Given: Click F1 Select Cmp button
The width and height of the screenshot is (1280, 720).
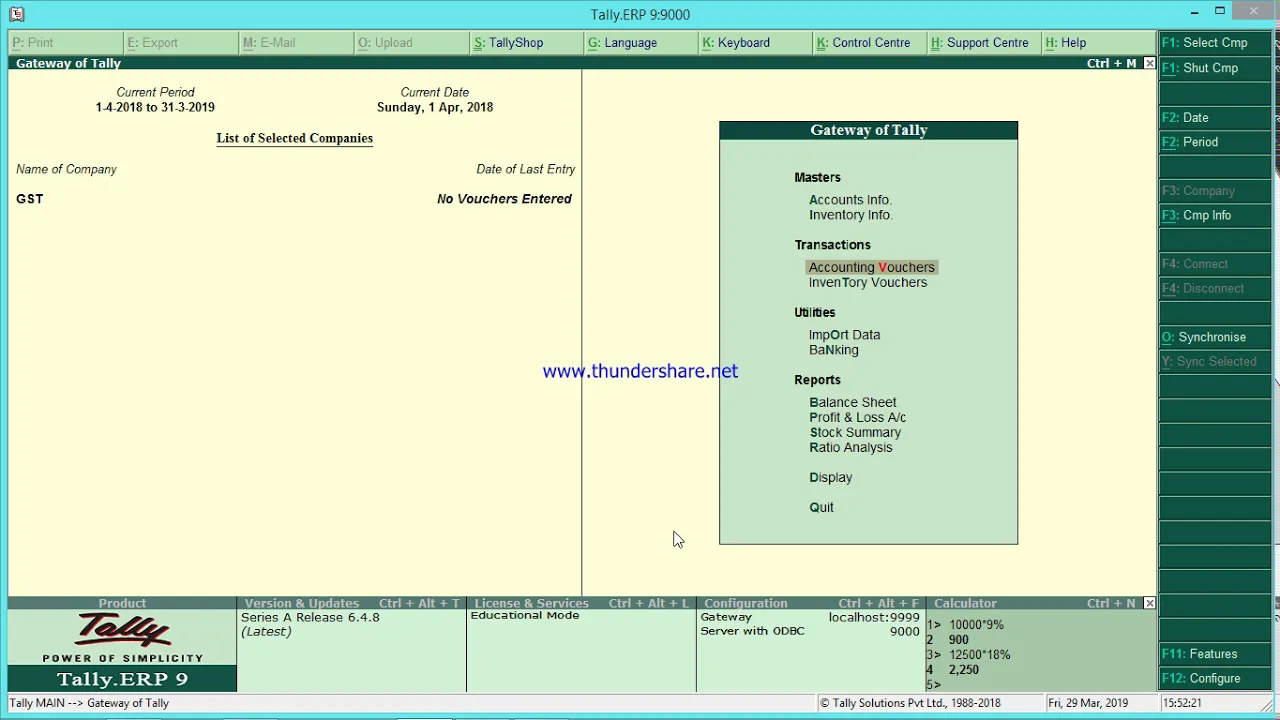Looking at the screenshot, I should 1214,43.
